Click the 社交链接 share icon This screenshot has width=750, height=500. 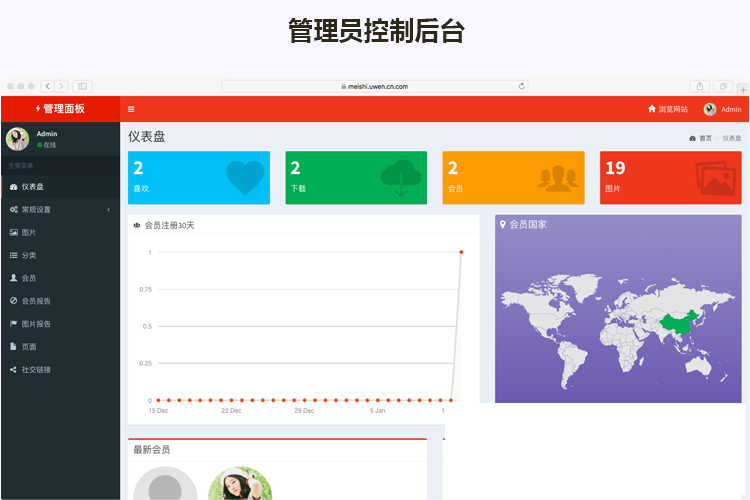(x=13, y=370)
